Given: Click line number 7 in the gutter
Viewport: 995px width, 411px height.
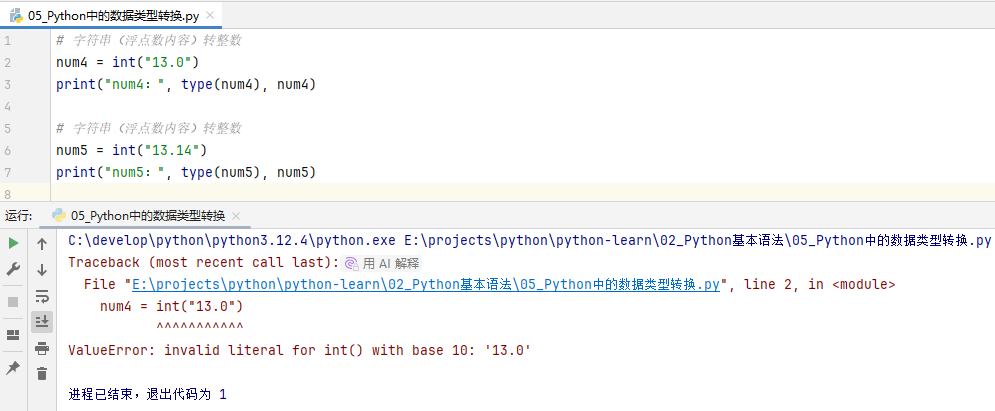Looking at the screenshot, I should tap(8, 194).
